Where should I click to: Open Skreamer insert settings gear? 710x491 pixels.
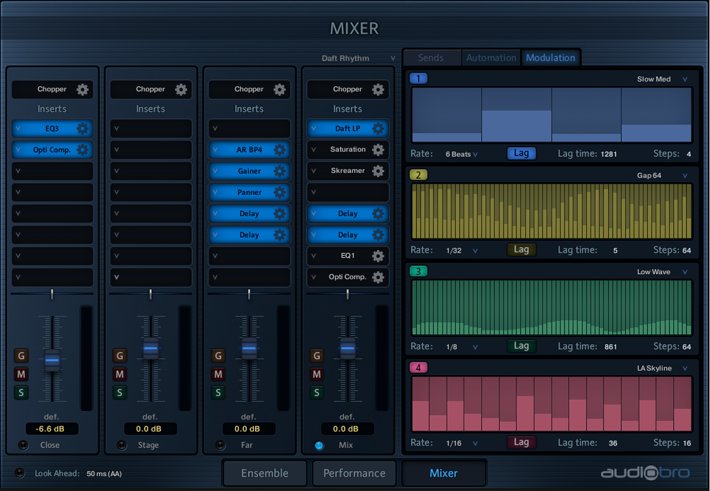tap(378, 171)
